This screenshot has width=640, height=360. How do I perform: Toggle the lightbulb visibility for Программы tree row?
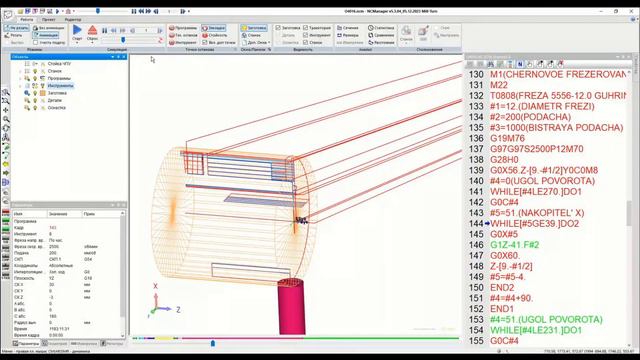click(35, 78)
